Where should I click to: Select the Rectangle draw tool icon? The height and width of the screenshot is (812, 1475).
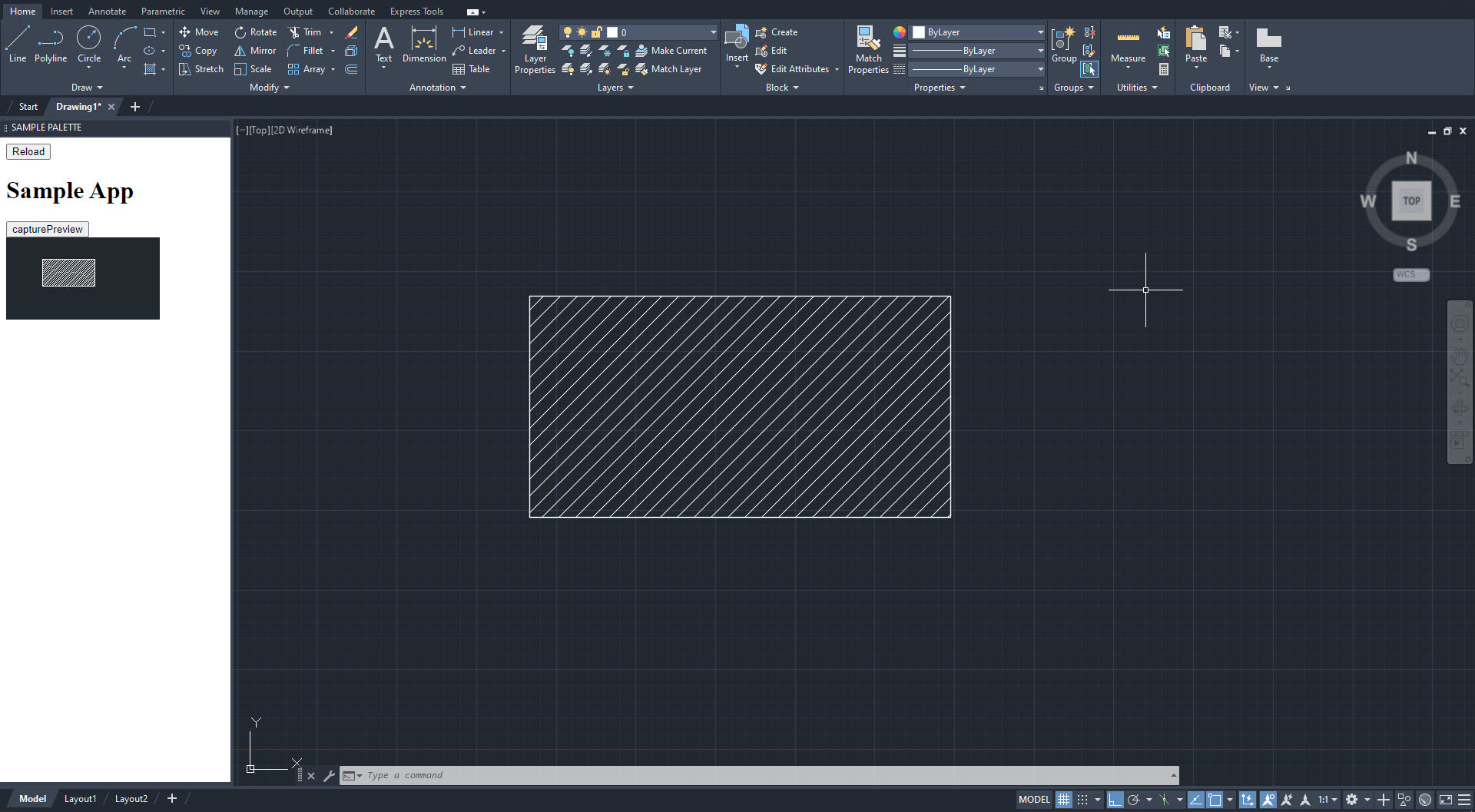tap(150, 32)
